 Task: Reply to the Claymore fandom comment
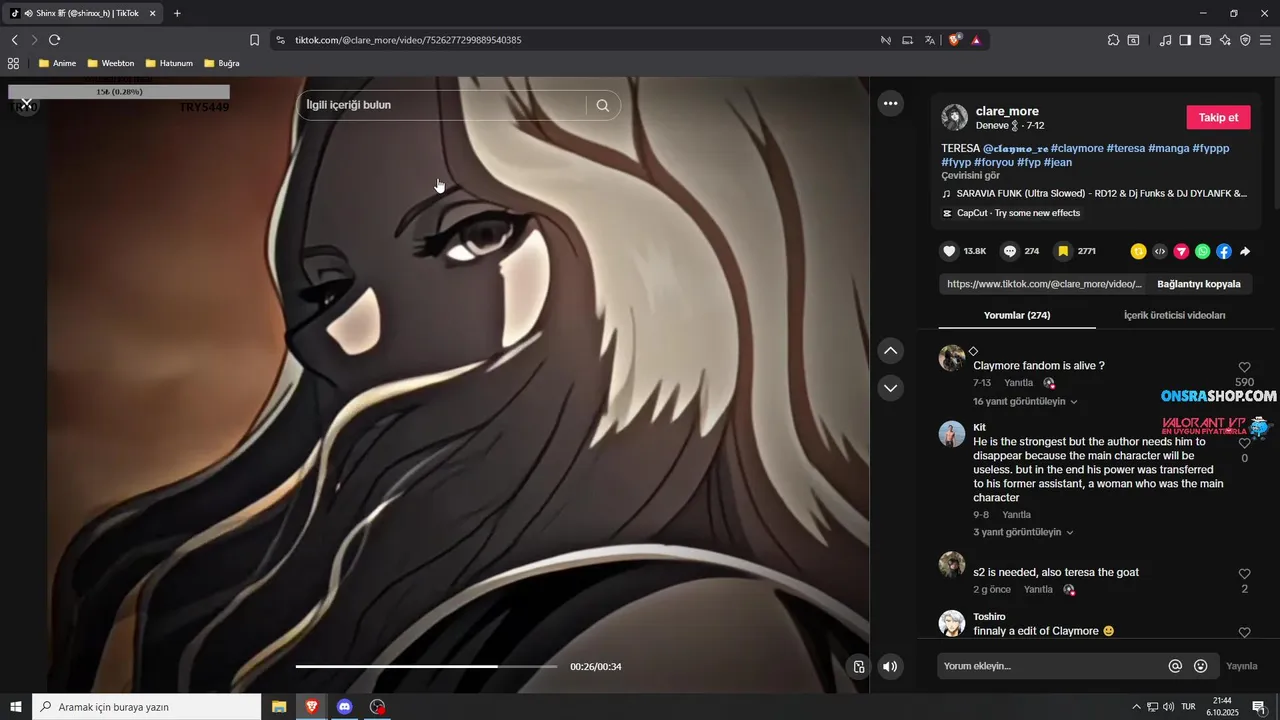[1018, 383]
